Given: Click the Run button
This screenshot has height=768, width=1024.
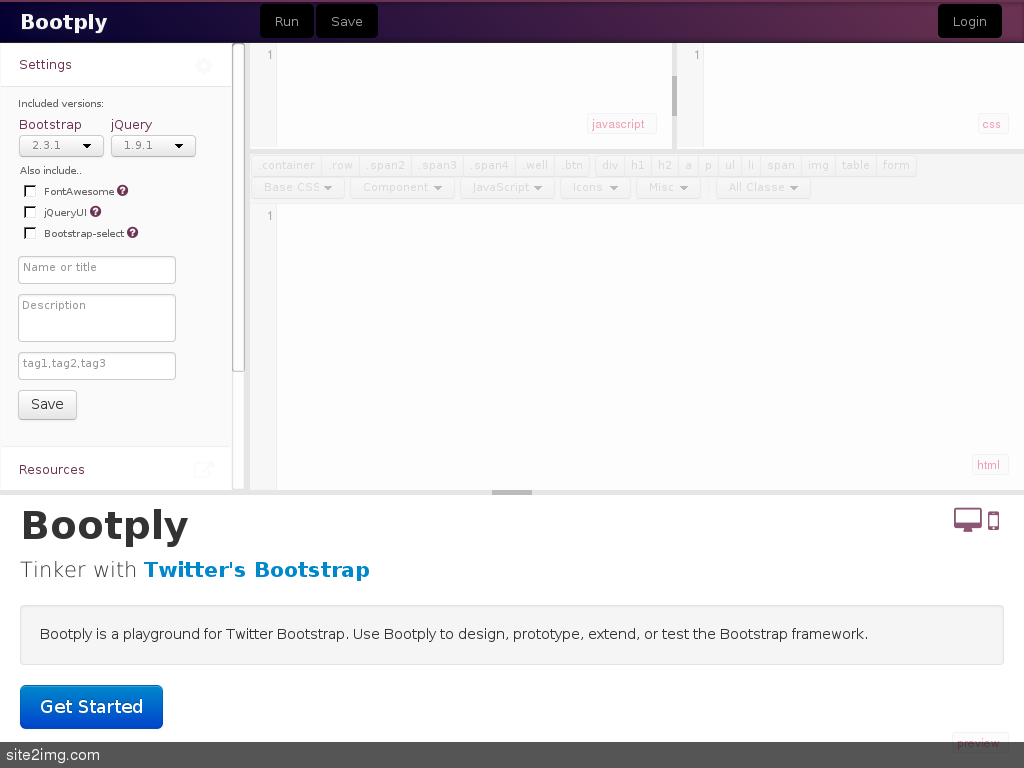Looking at the screenshot, I should click(x=287, y=21).
